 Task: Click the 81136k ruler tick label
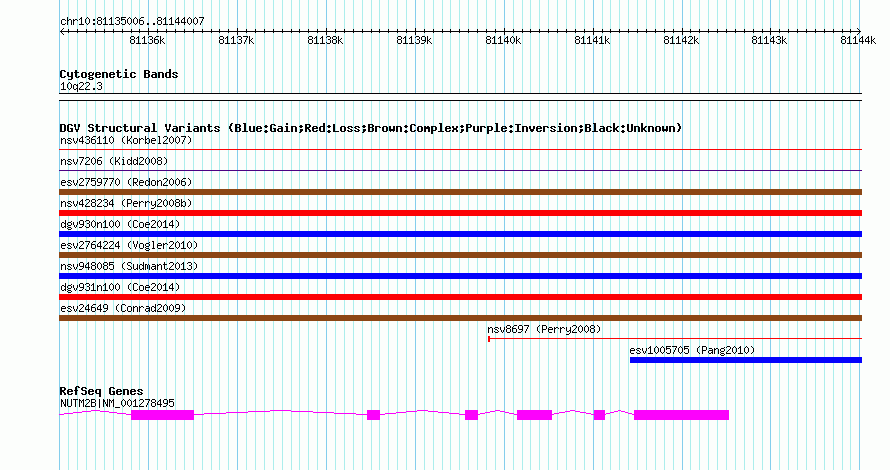click(x=148, y=40)
